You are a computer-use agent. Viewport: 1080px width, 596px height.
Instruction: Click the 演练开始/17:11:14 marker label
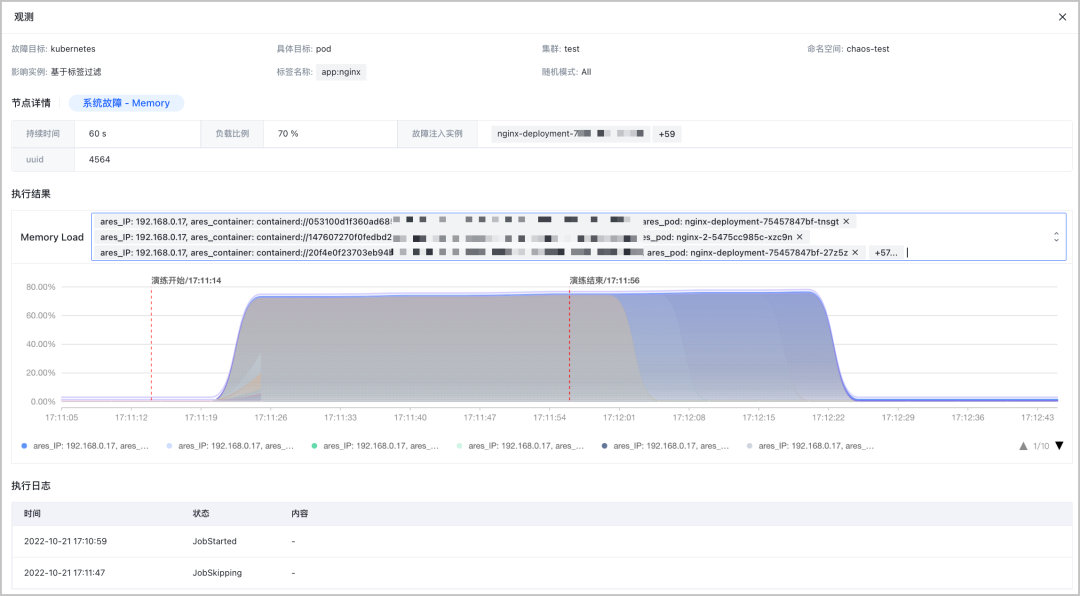pos(187,280)
